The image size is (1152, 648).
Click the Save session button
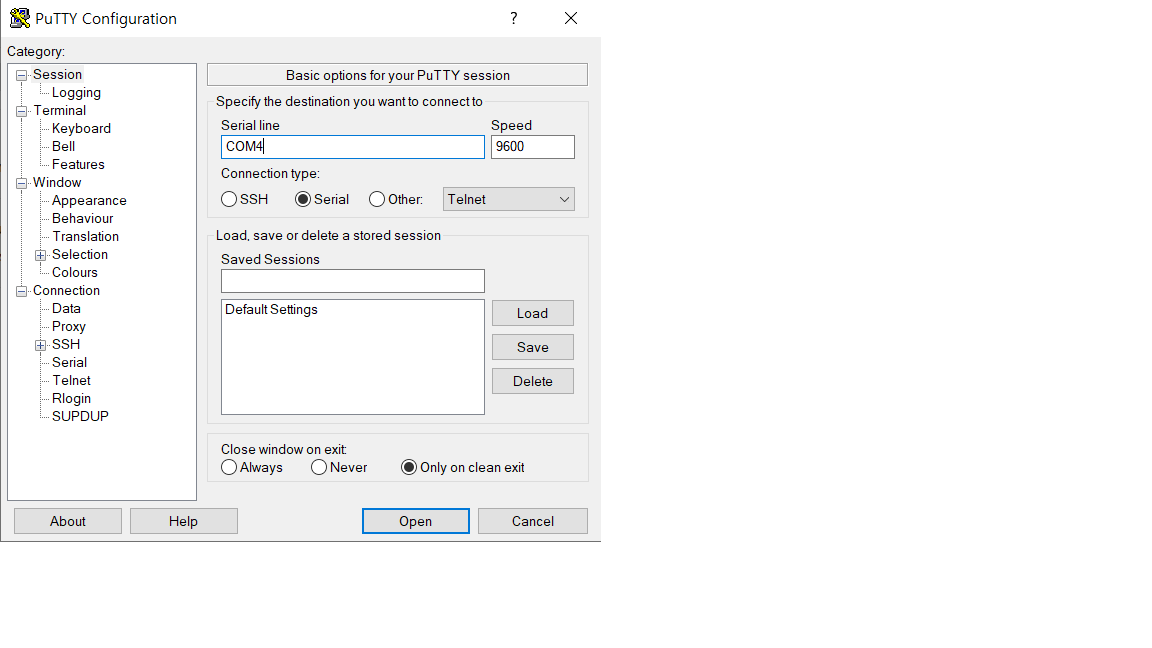pyautogui.click(x=533, y=348)
